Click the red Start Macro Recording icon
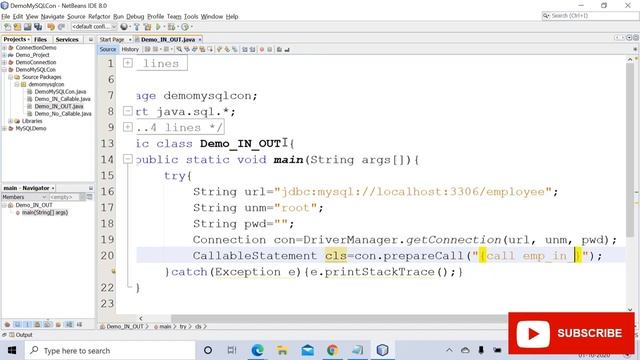The height and width of the screenshot is (360, 640). (x=262, y=49)
